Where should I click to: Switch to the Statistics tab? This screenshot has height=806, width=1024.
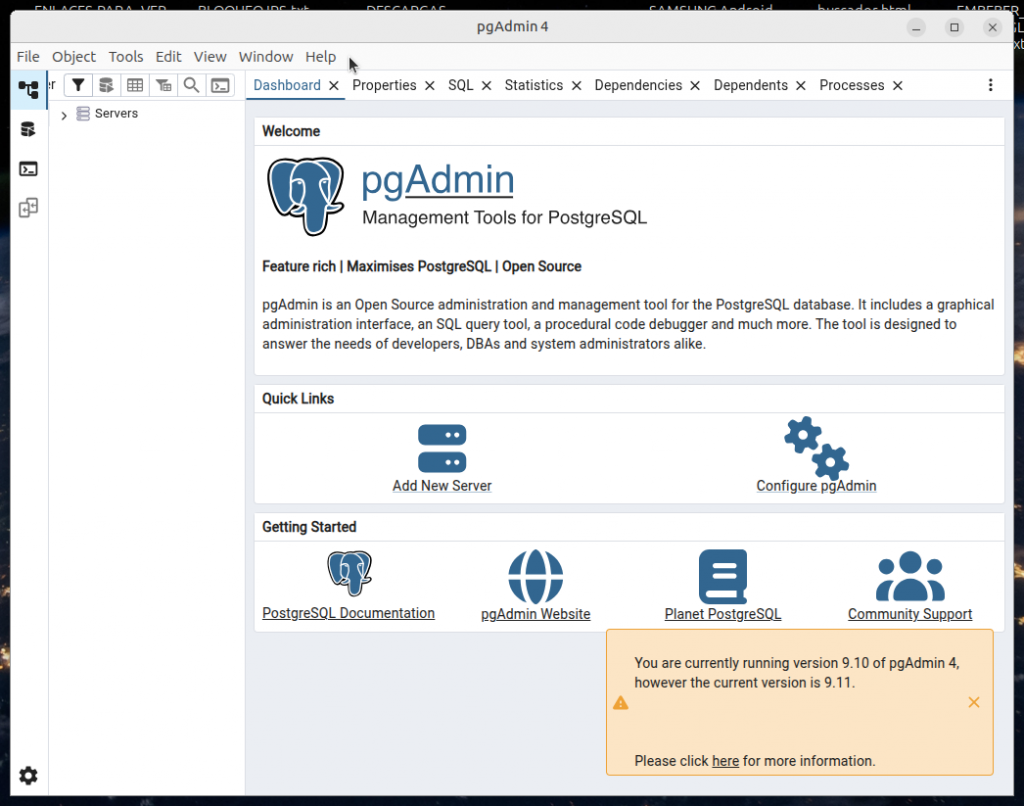coord(533,85)
